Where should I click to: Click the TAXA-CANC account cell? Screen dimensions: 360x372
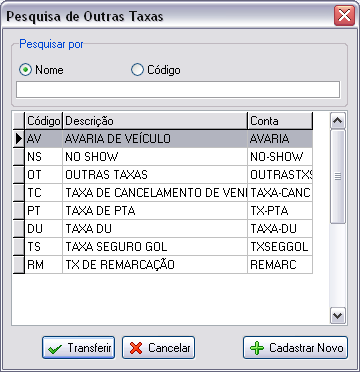pyautogui.click(x=280, y=193)
